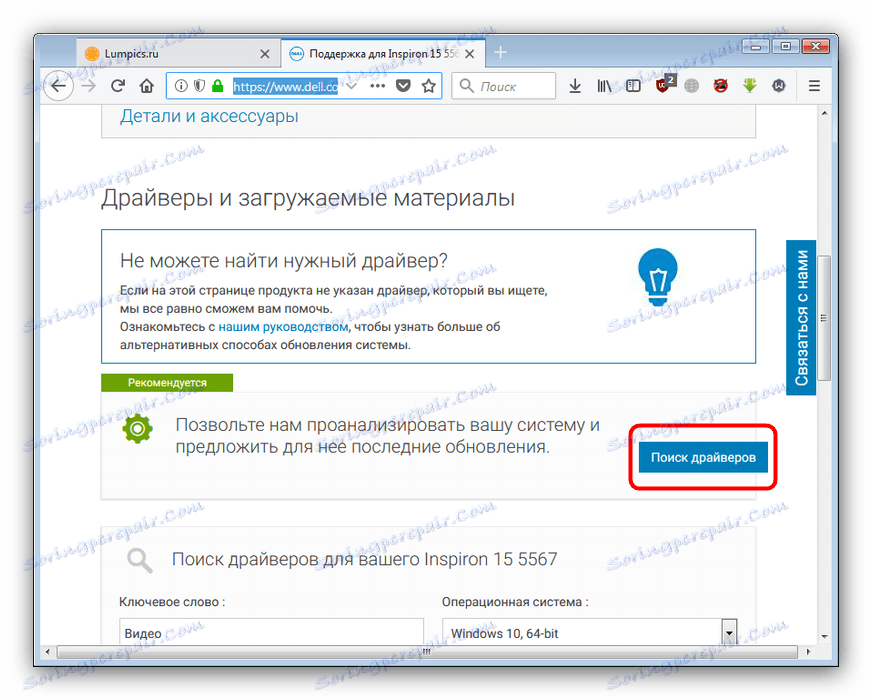Click the scroll left arrow
The height and width of the screenshot is (700, 872).
[x=47, y=652]
